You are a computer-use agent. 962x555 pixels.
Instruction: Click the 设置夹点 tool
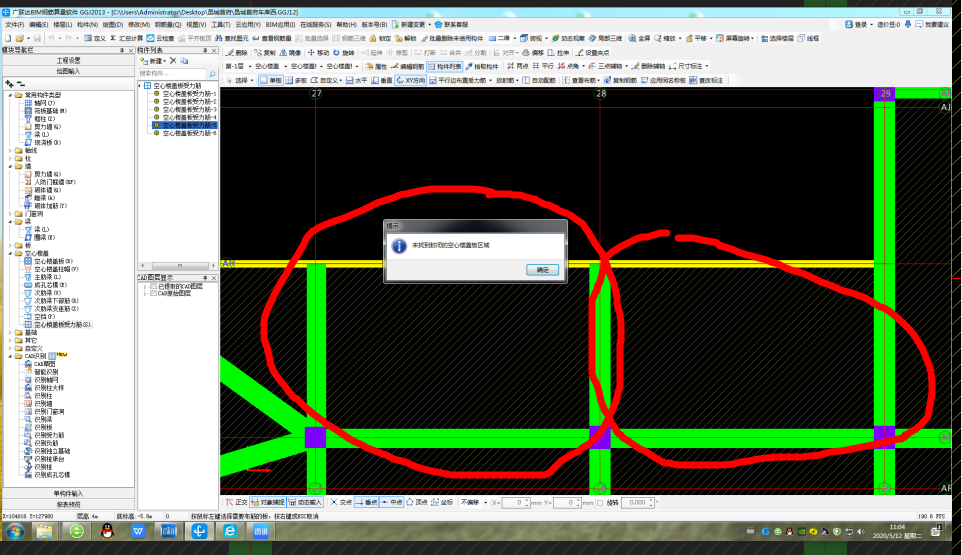593,53
